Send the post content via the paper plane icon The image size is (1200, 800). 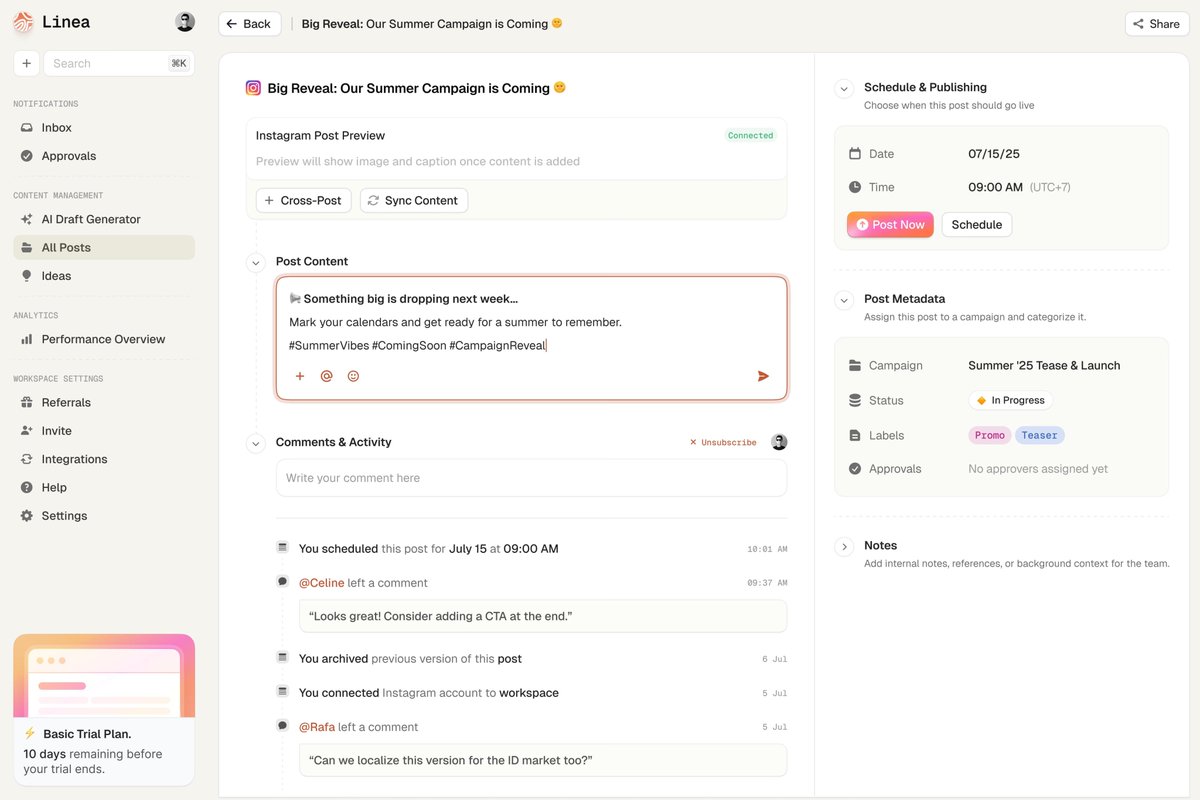pyautogui.click(x=762, y=375)
